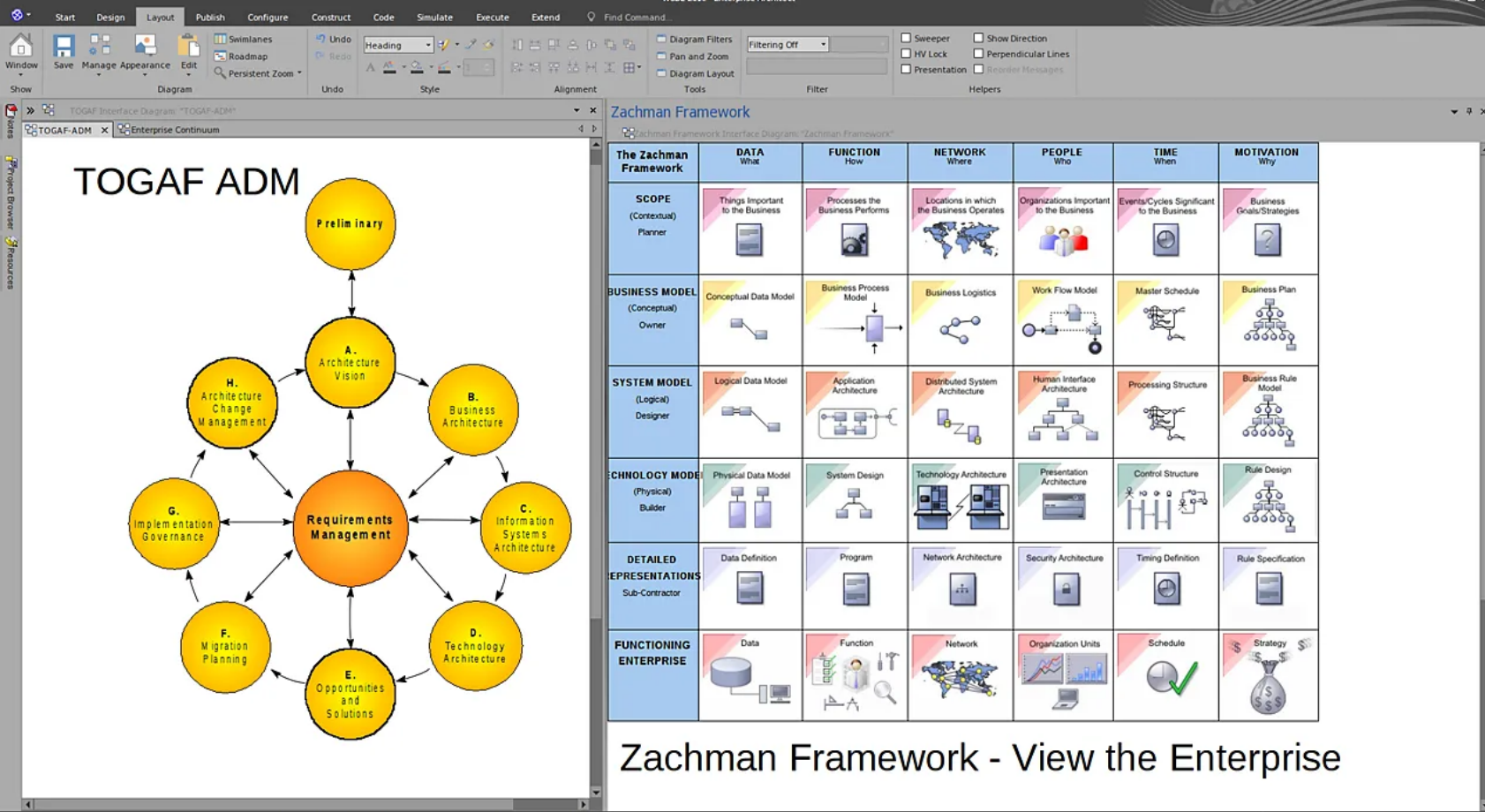Viewport: 1485px width, 812px height.
Task: Click the Zachman world map Network icon in Scope row
Action: (x=960, y=238)
